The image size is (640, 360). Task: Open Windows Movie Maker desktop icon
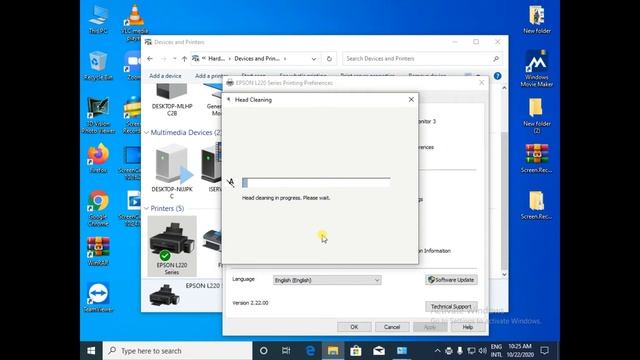tap(536, 68)
